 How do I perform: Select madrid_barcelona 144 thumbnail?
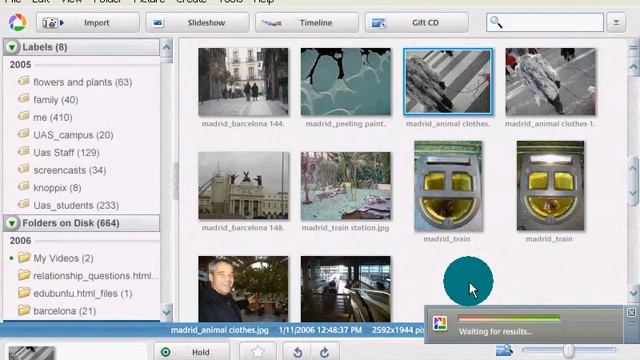(243, 82)
